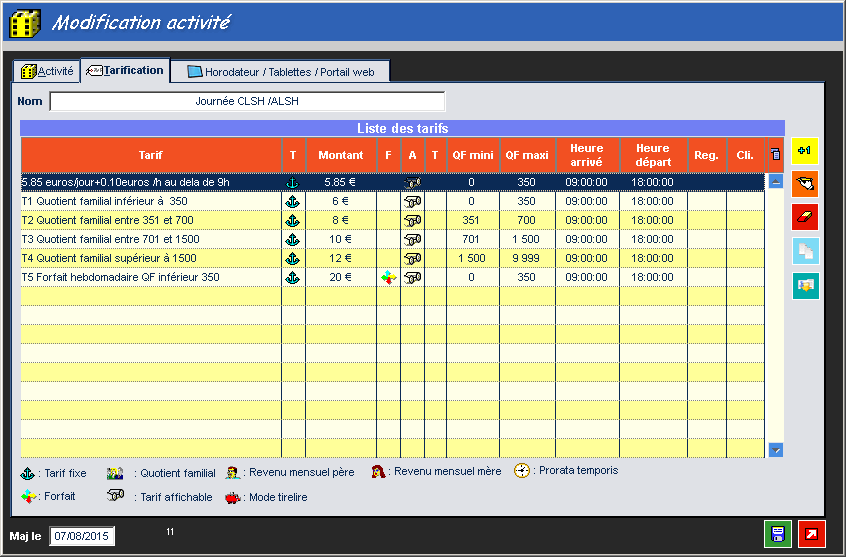Open Horodateur / Tablettes / Portail web tab

coord(280,72)
